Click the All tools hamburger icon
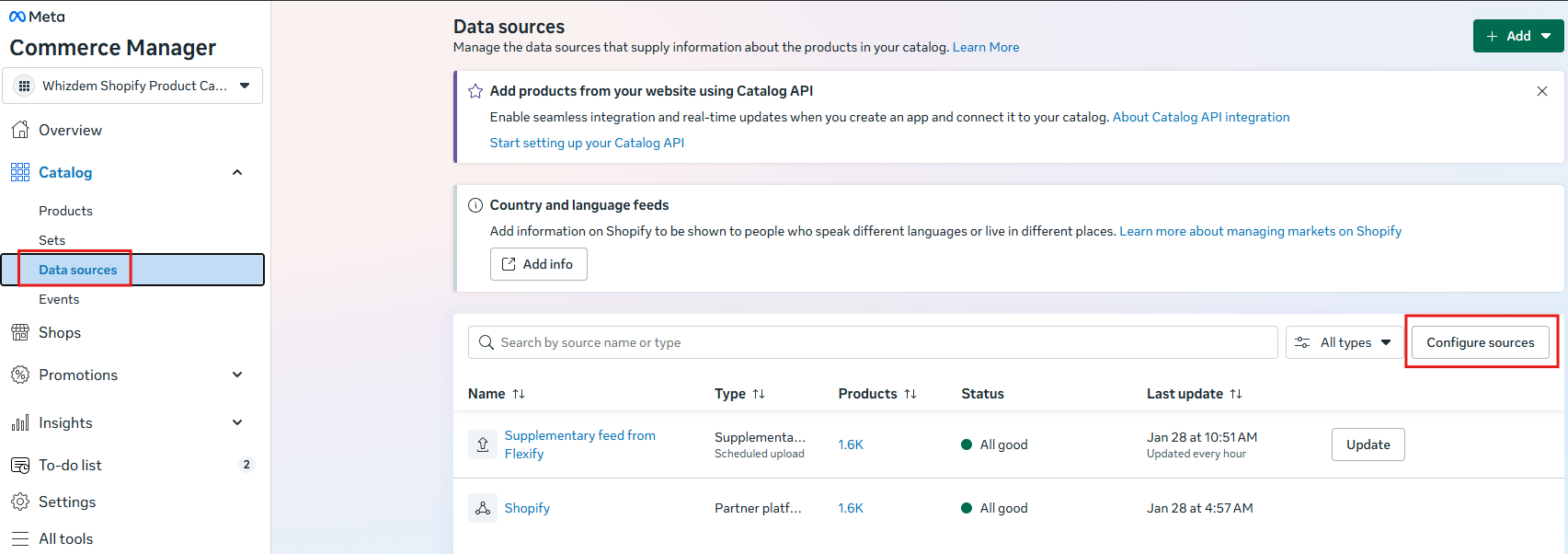The height and width of the screenshot is (554, 1568). [x=20, y=538]
